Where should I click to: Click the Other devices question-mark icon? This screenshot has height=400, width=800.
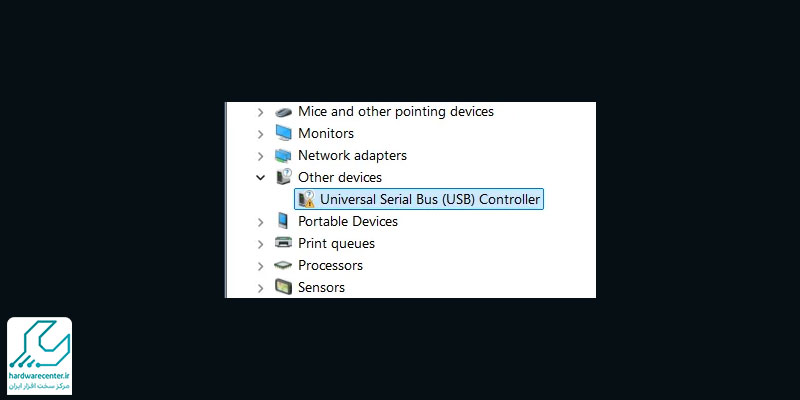[x=284, y=177]
